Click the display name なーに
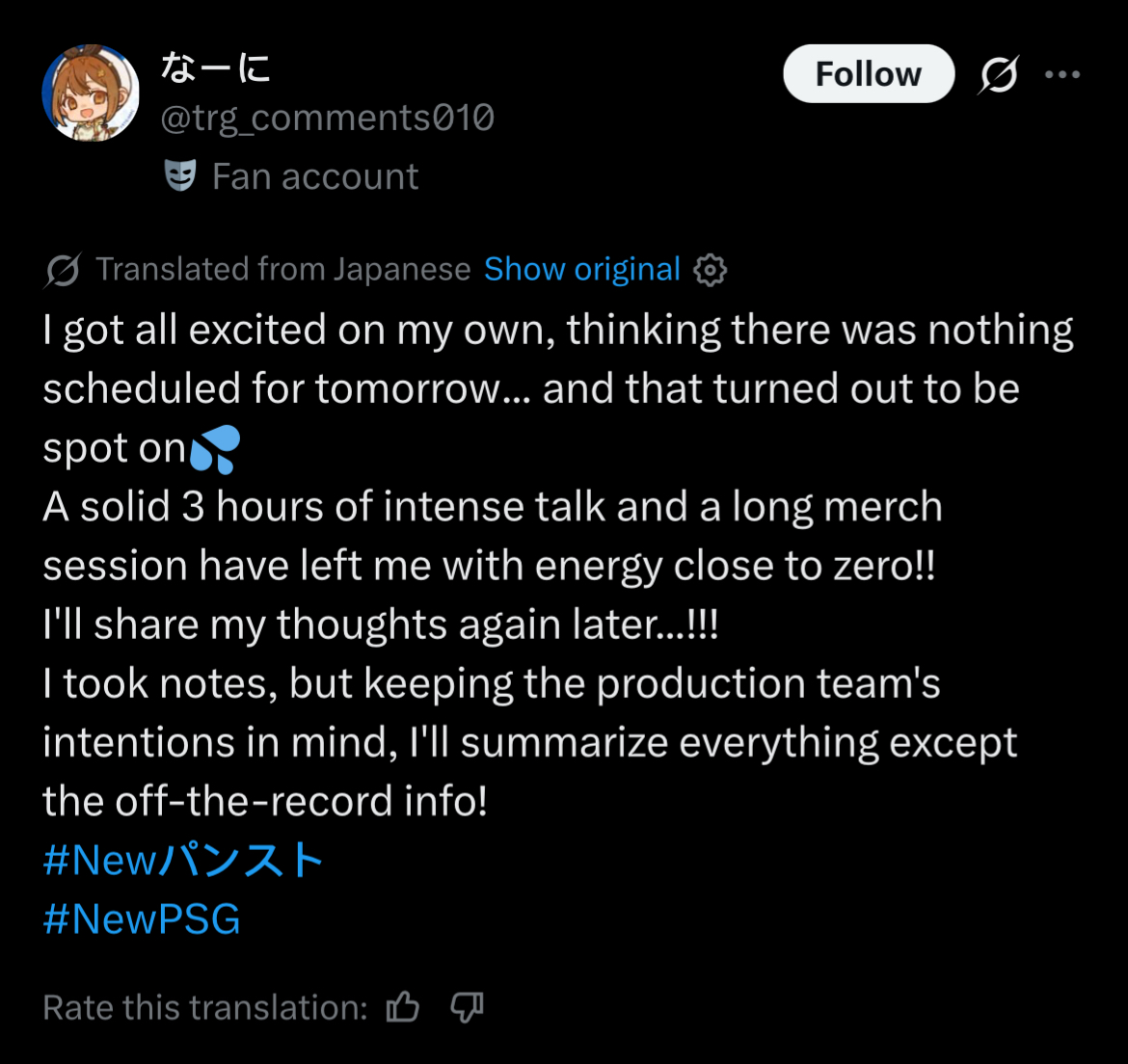 point(215,66)
